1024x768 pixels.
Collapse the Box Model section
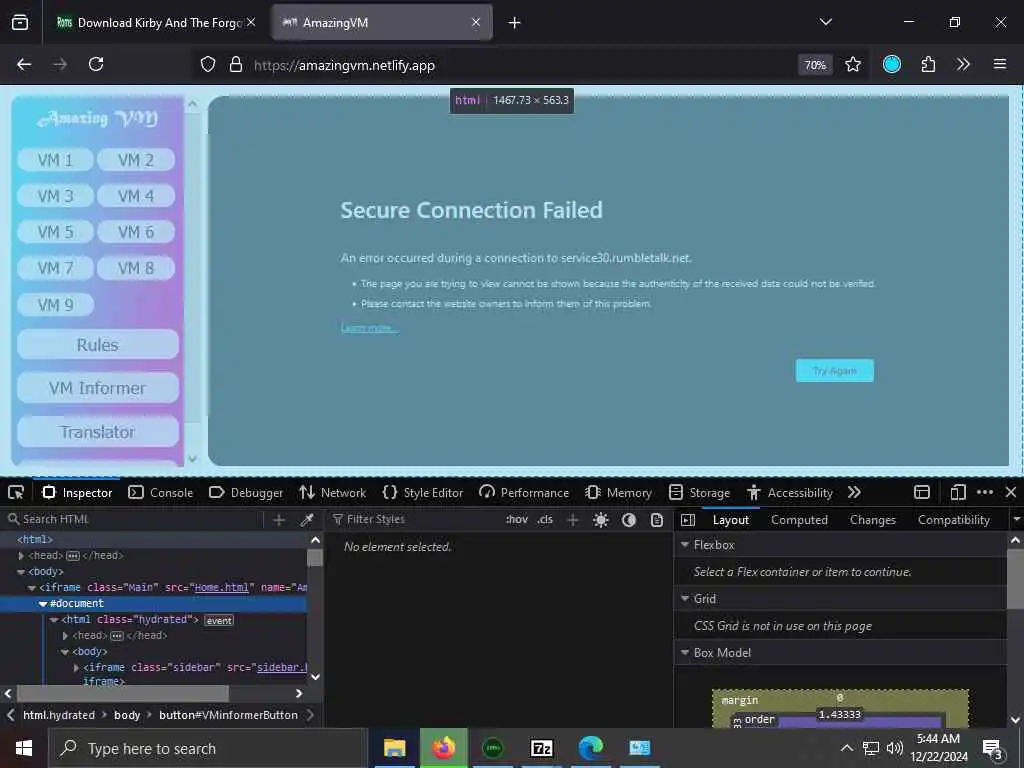(x=685, y=652)
